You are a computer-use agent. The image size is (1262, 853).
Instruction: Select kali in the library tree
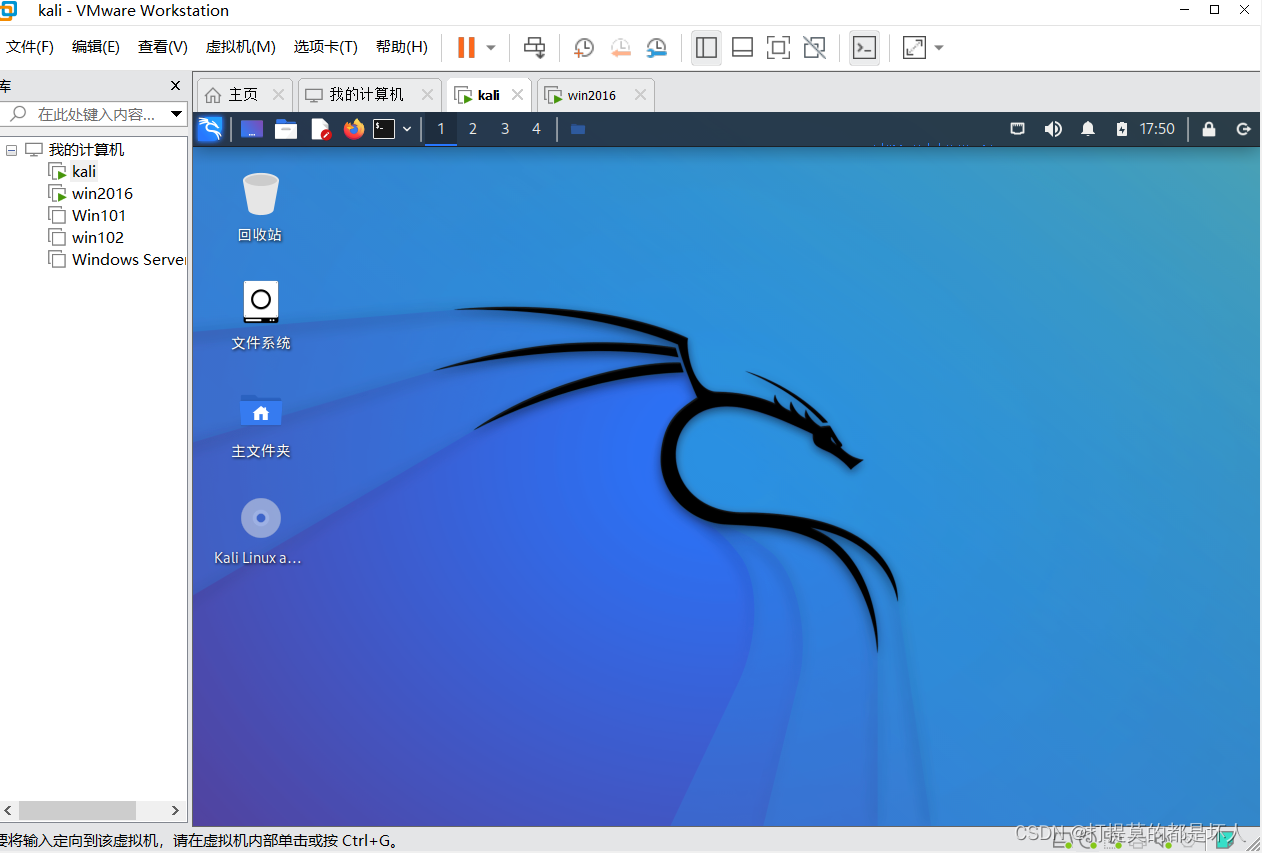[x=84, y=172]
